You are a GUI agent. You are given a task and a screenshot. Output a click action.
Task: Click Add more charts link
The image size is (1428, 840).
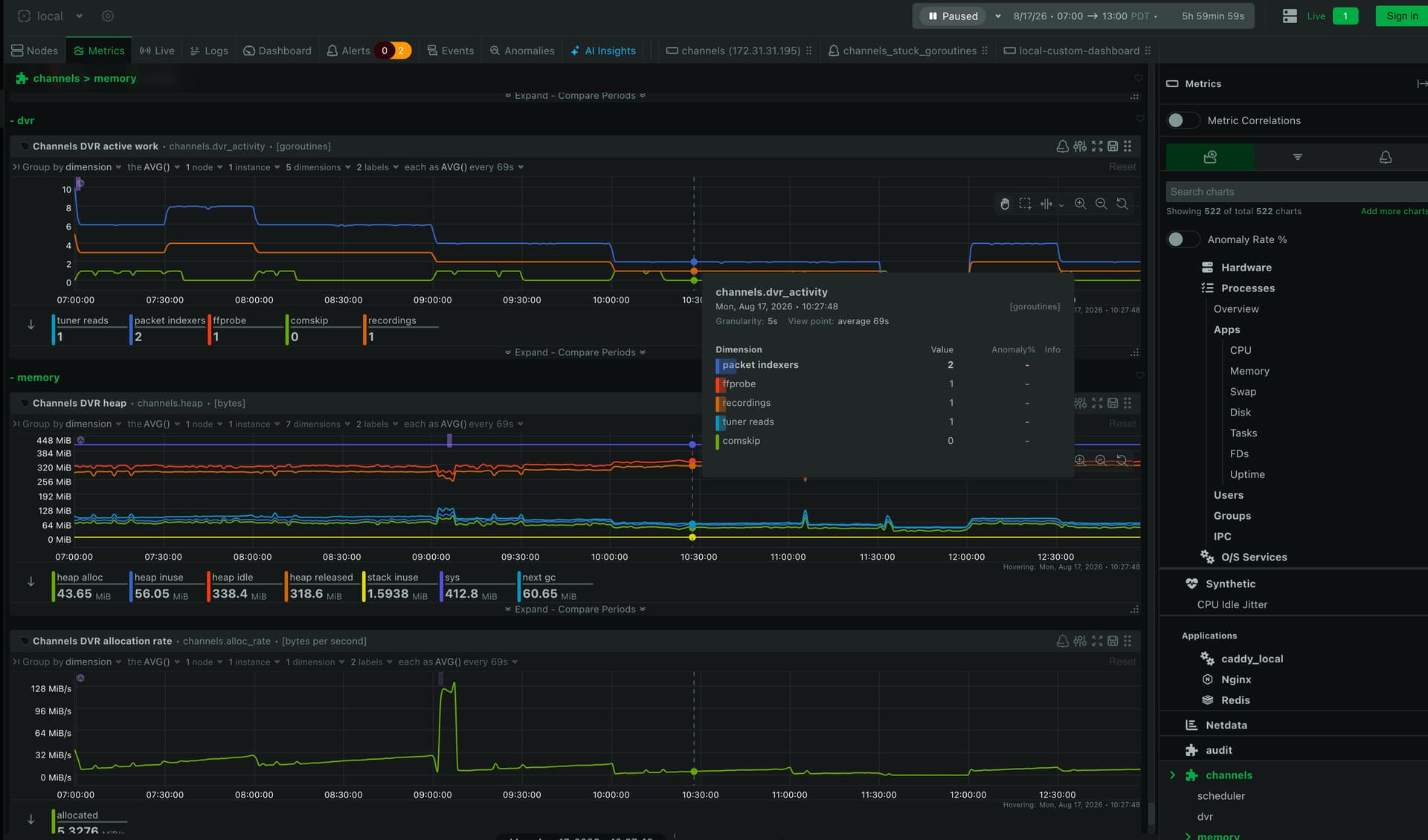pos(1394,211)
